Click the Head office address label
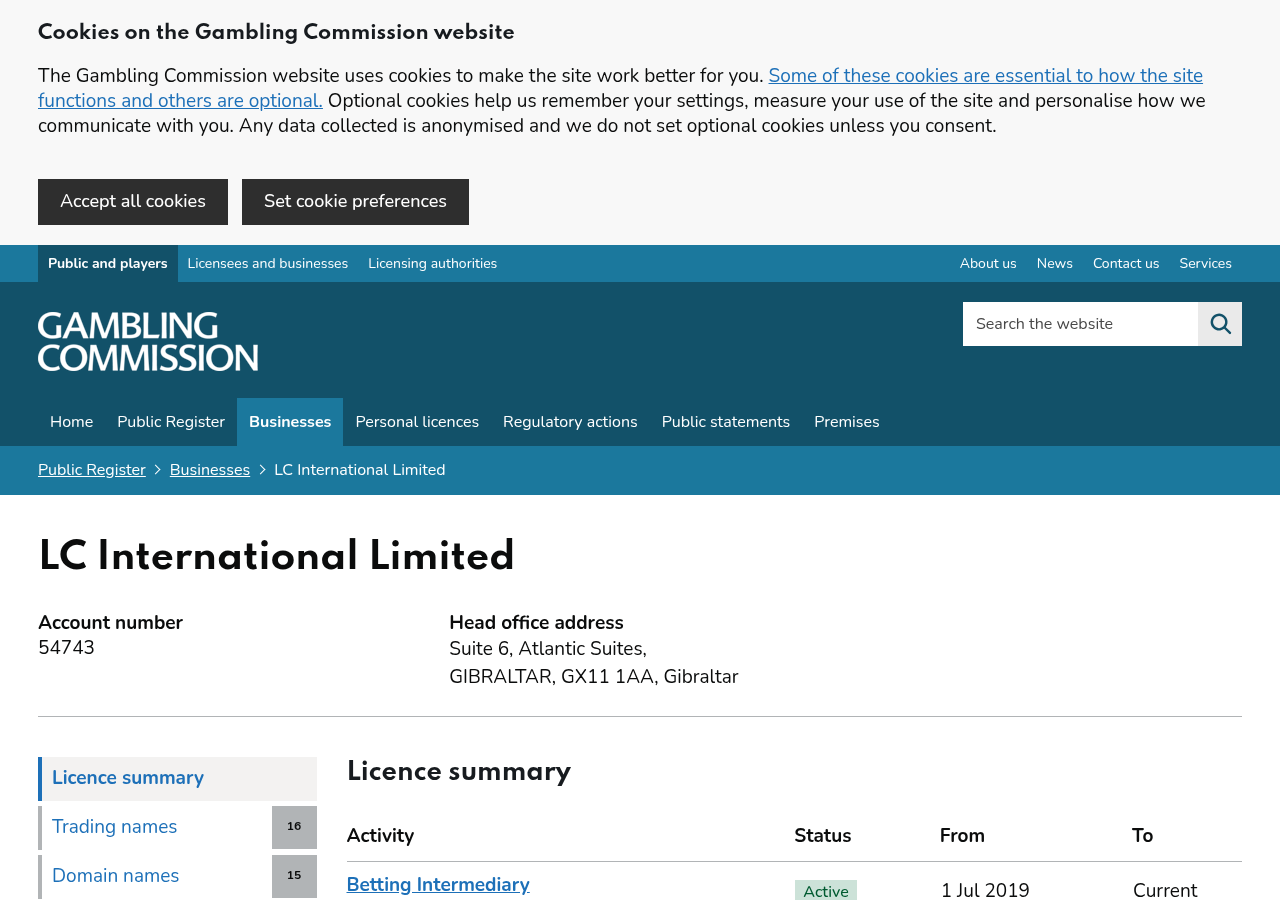The height and width of the screenshot is (900, 1280). [x=536, y=623]
